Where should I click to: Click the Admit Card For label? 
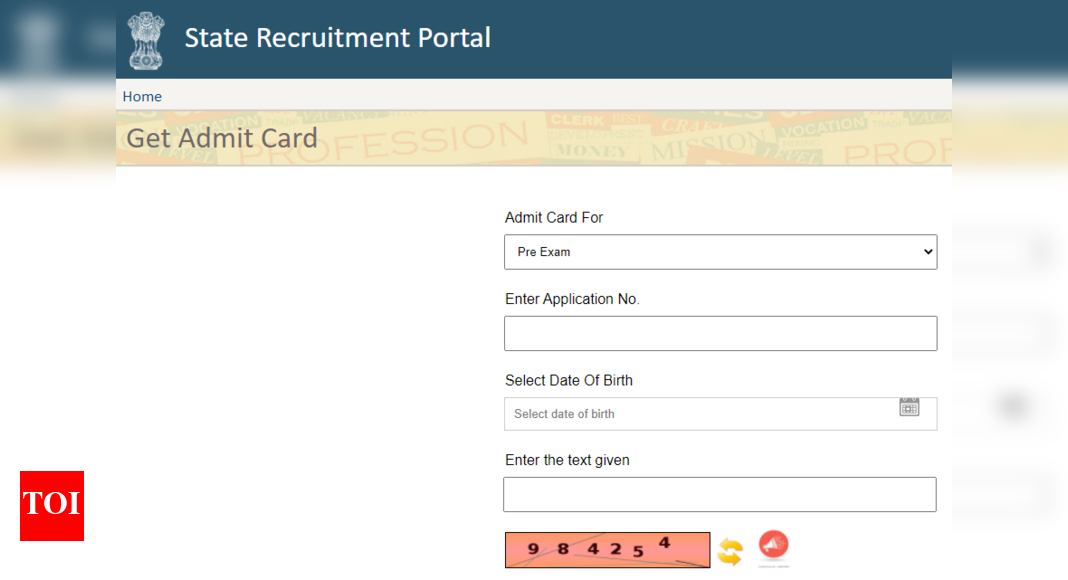click(554, 218)
